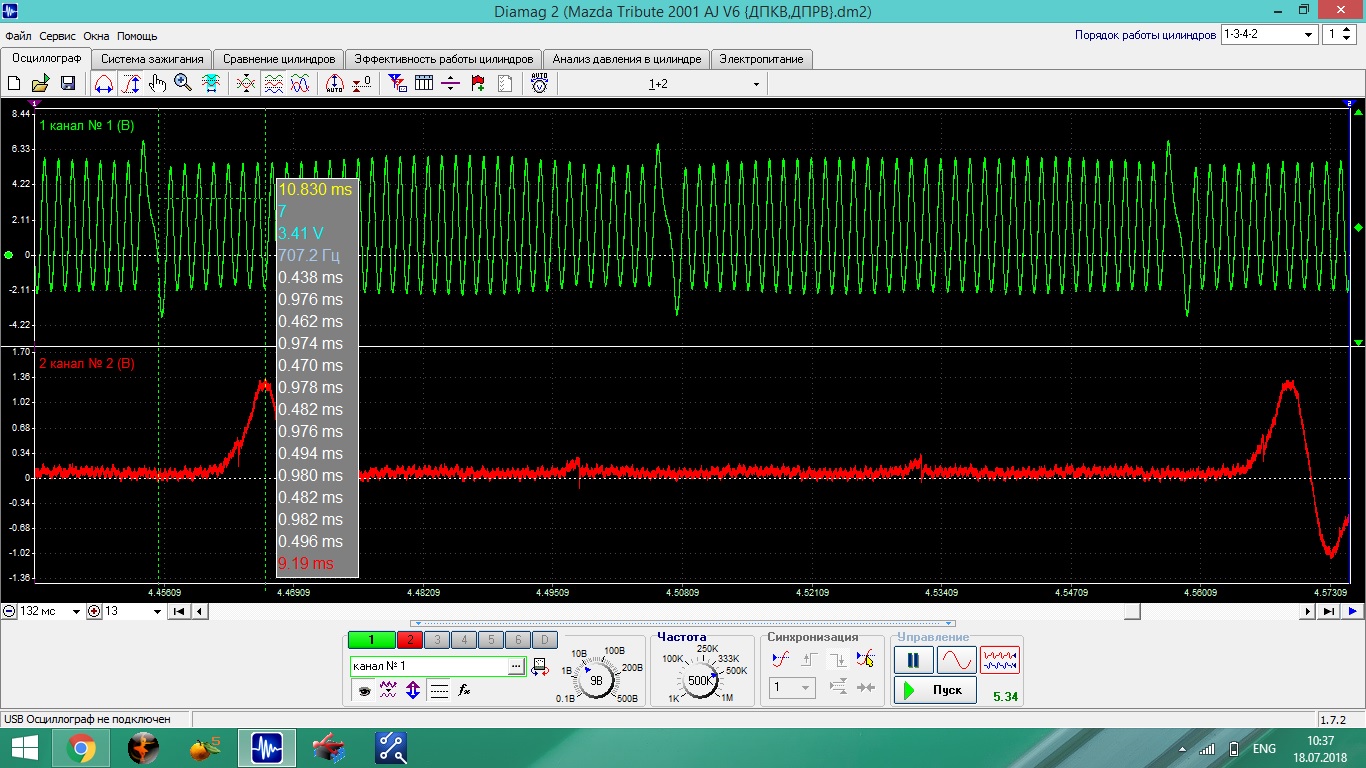Click the zero level reset icon
Viewport: 1366px width, 768px height.
coord(362,84)
